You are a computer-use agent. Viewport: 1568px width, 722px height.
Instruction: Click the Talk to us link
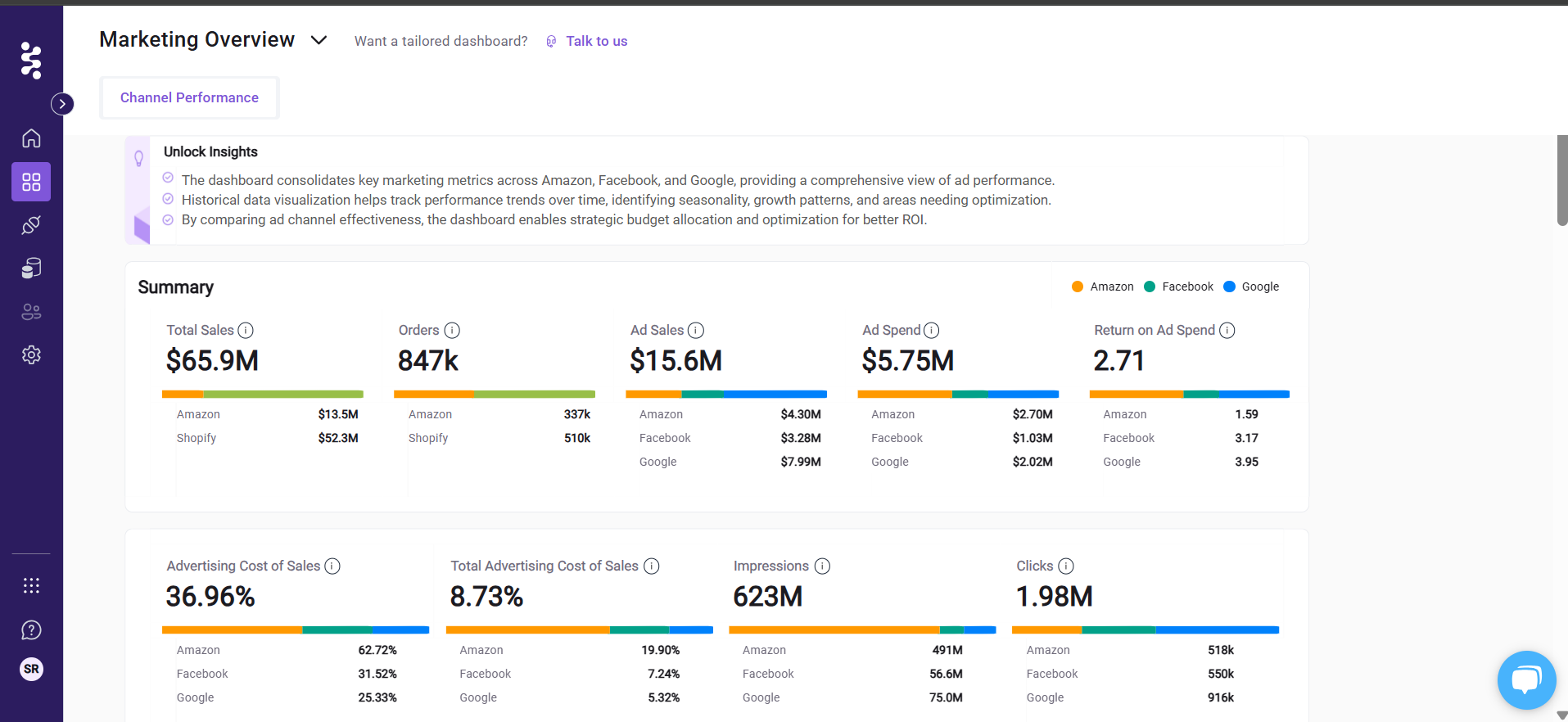point(596,41)
